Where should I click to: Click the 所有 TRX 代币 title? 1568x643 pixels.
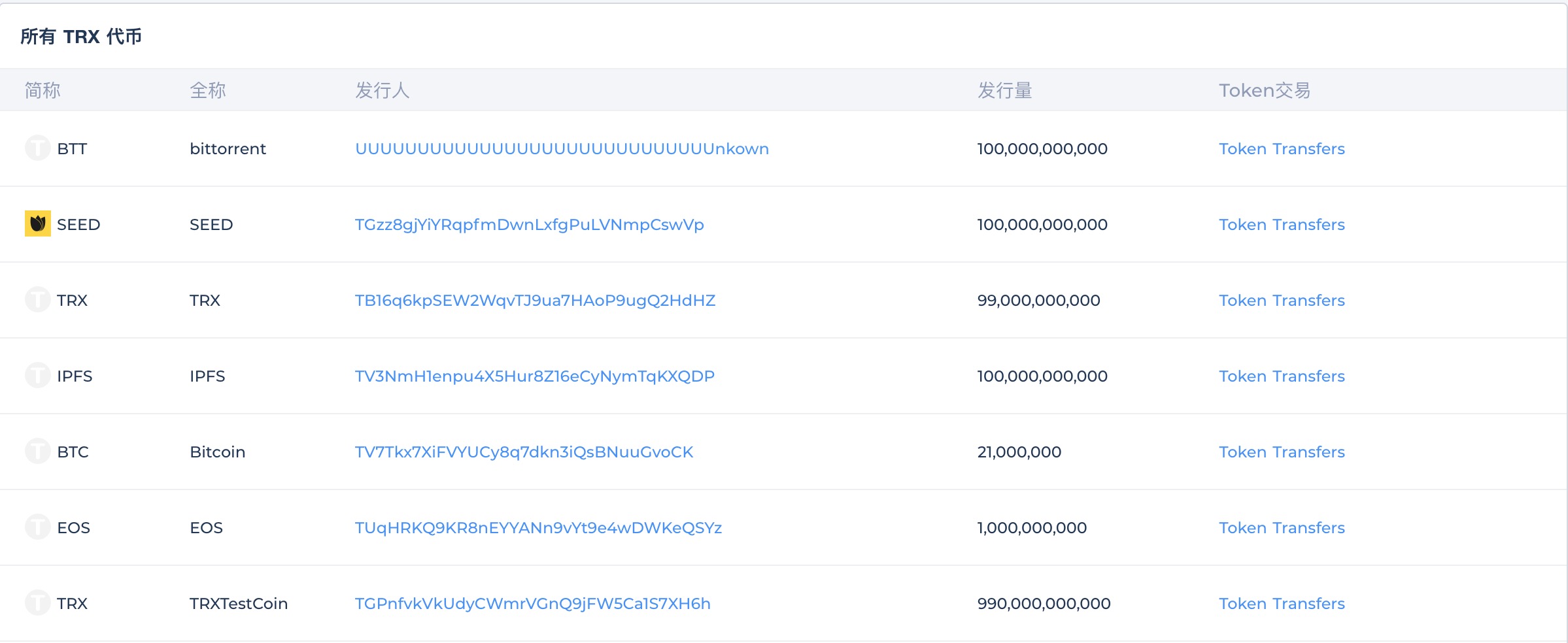tap(81, 37)
